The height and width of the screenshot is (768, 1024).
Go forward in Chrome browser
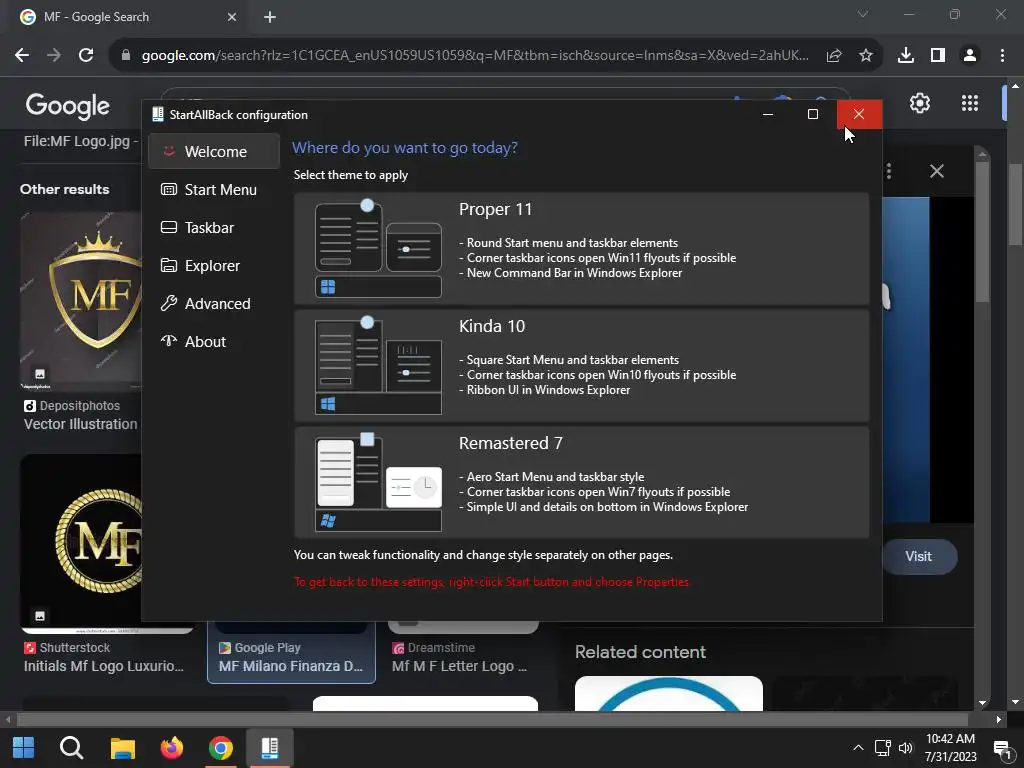[x=54, y=56]
